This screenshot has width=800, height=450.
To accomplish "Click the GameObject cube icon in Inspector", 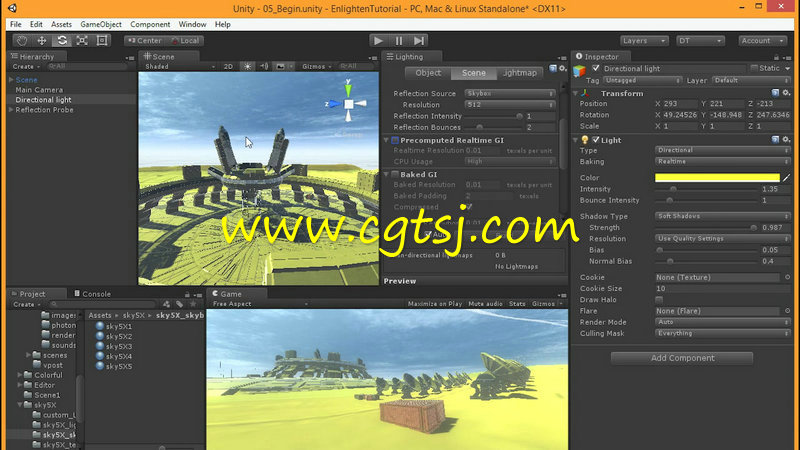I will 580,71.
